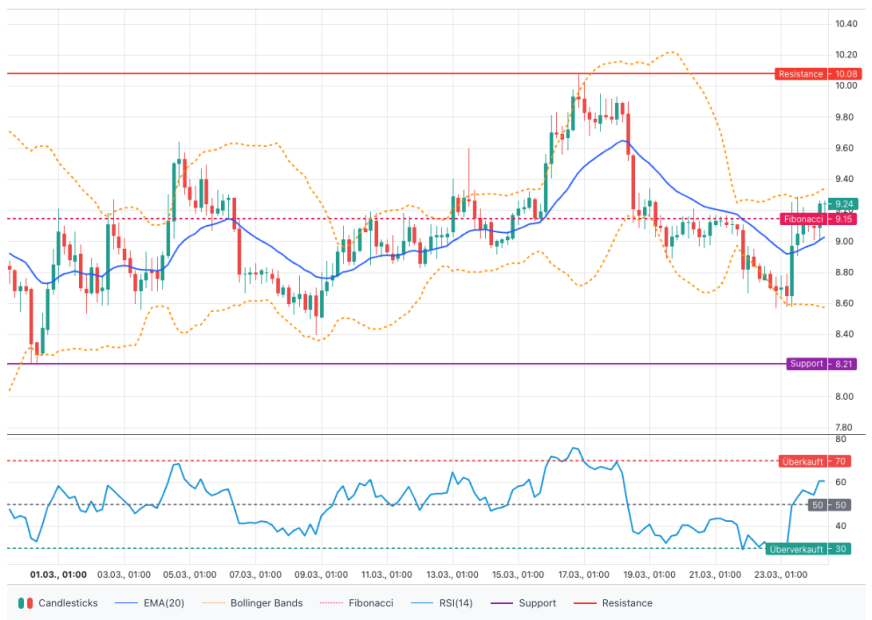Click the 01.03., 01:00 date label
This screenshot has width=872, height=620.
point(58,575)
